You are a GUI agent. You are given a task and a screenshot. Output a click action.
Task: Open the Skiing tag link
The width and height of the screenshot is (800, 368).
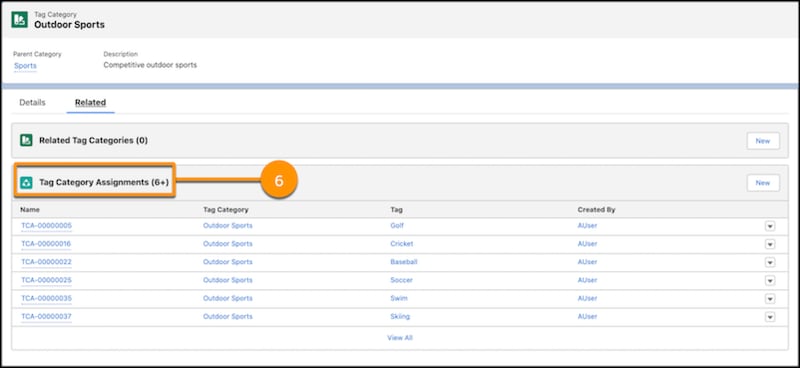(400, 316)
